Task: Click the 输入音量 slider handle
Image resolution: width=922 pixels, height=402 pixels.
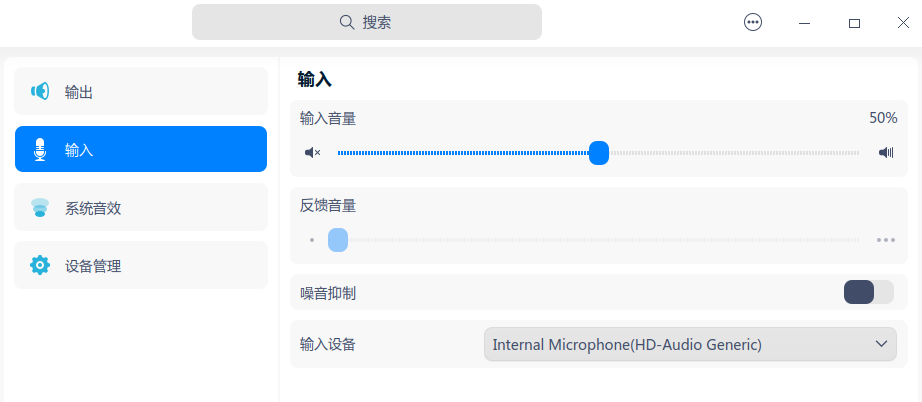Action: click(599, 153)
